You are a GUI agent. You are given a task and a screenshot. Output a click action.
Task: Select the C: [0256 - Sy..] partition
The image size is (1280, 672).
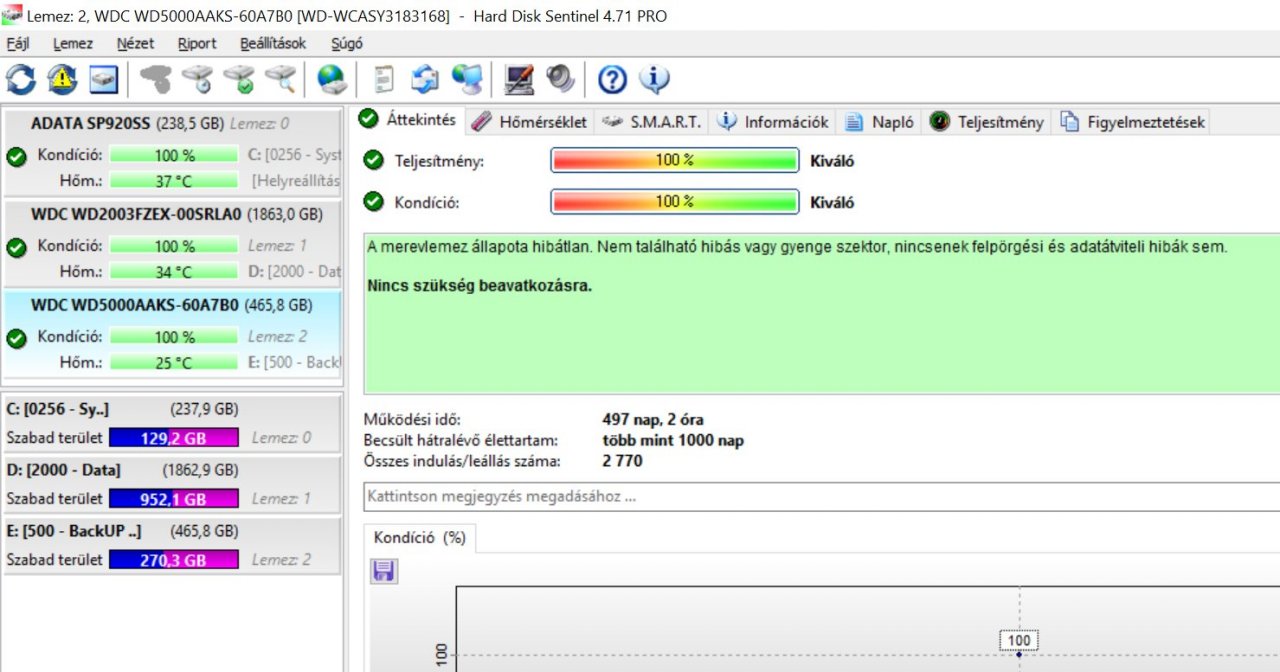[x=172, y=424]
